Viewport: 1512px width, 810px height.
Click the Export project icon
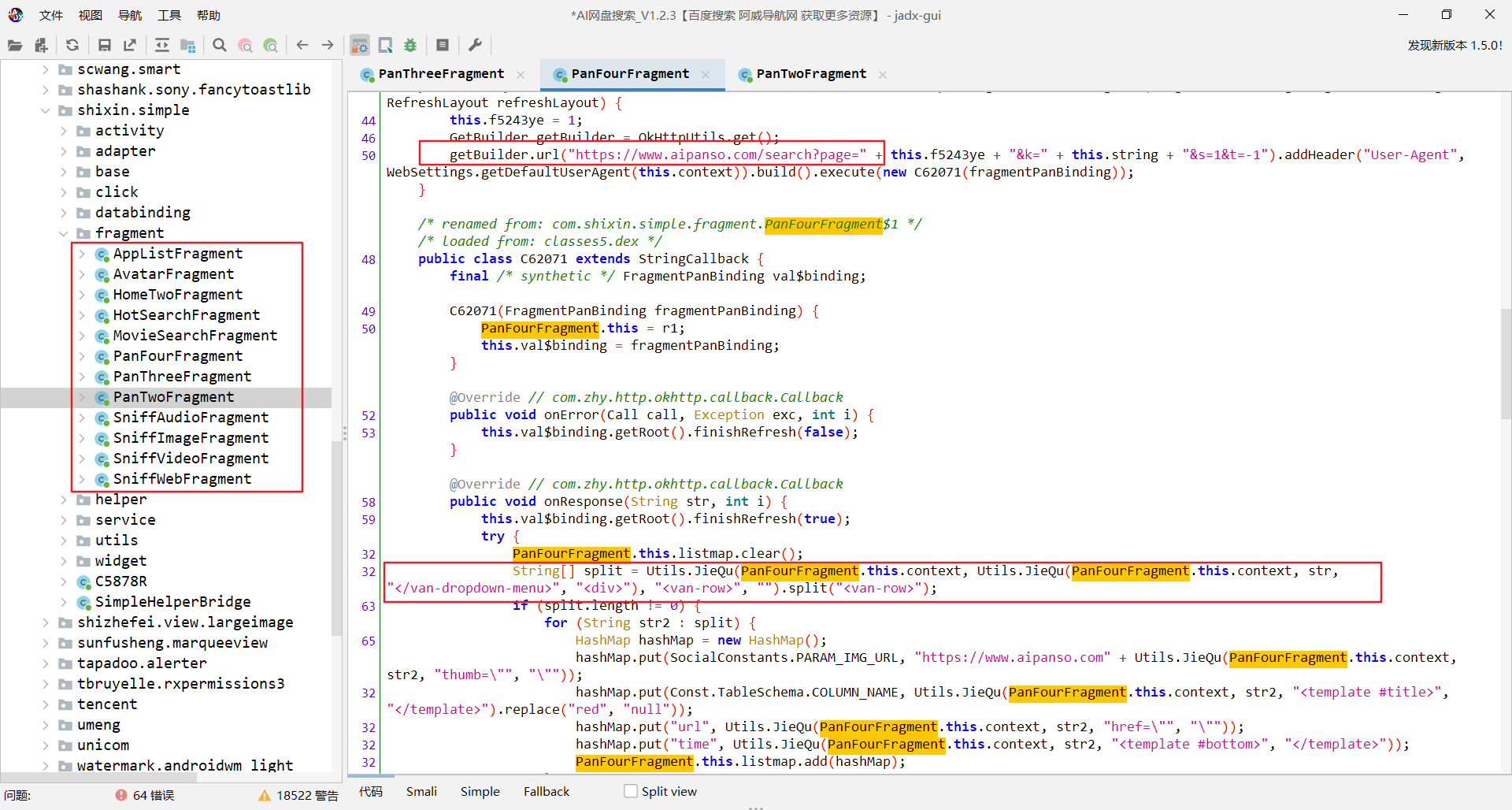click(130, 46)
